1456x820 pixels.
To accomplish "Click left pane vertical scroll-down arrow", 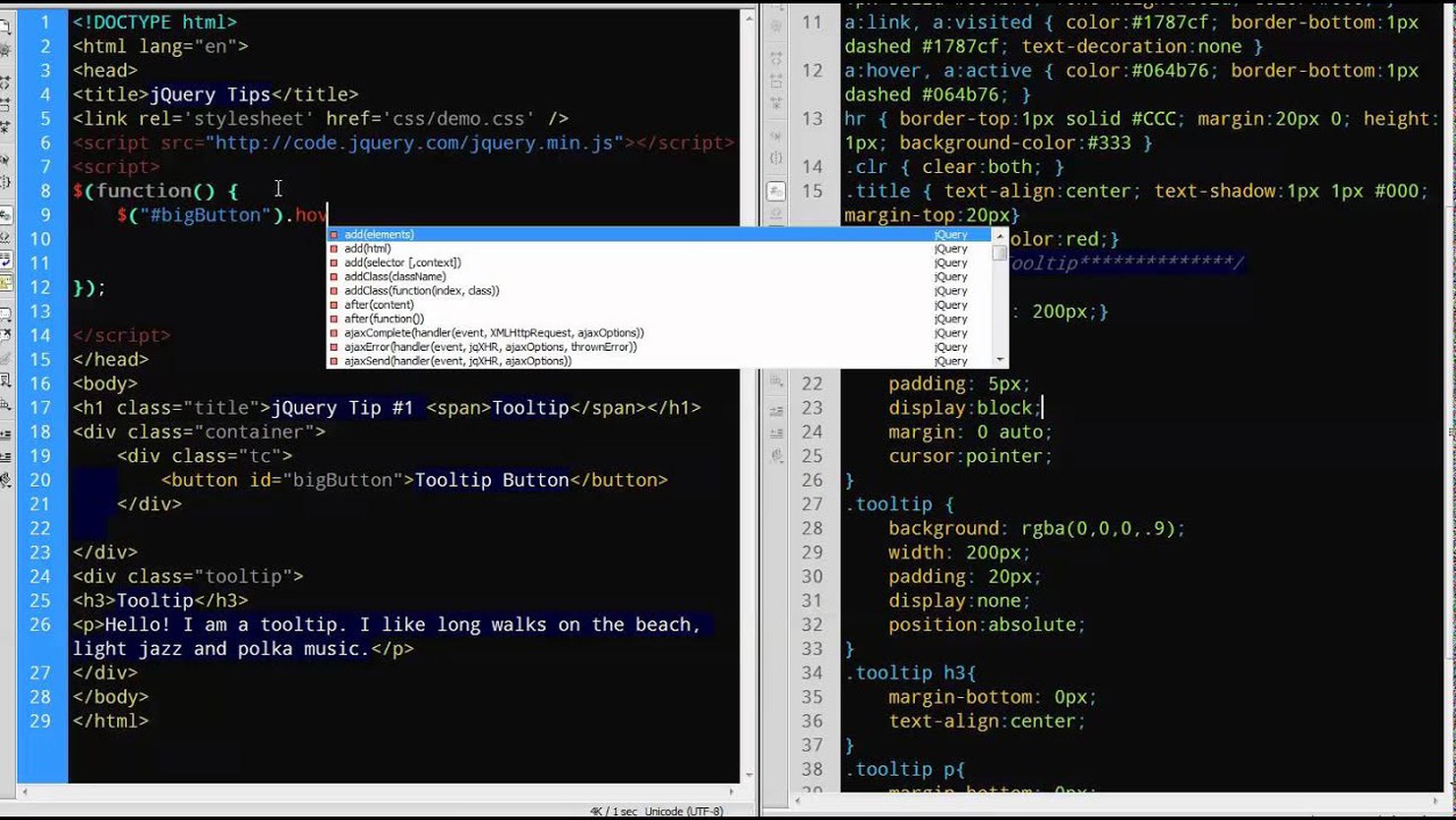I will [x=750, y=776].
